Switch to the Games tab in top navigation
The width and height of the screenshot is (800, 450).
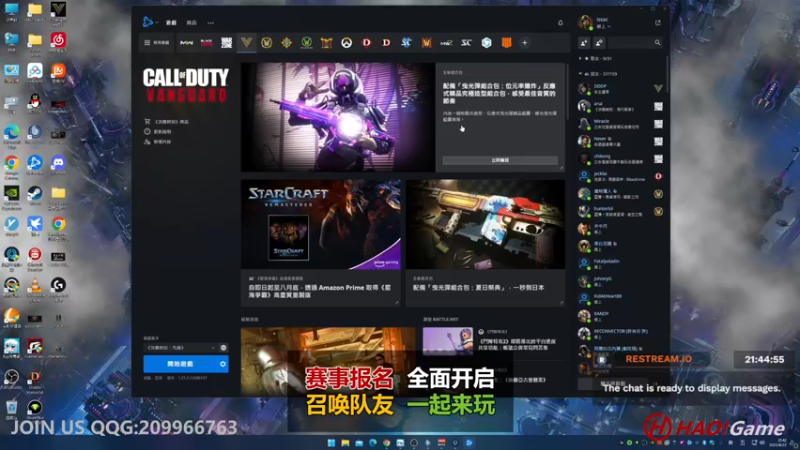pyautogui.click(x=171, y=22)
